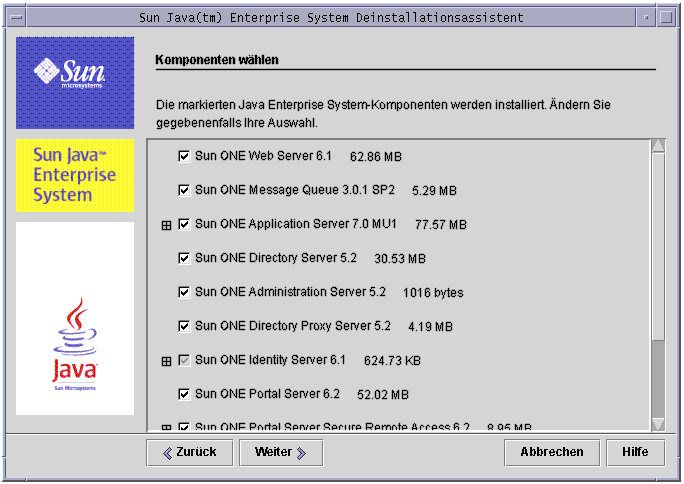The width and height of the screenshot is (684, 484).
Task: Select the Sun ONE Identity Server 6.1 label
Action: pos(270,360)
